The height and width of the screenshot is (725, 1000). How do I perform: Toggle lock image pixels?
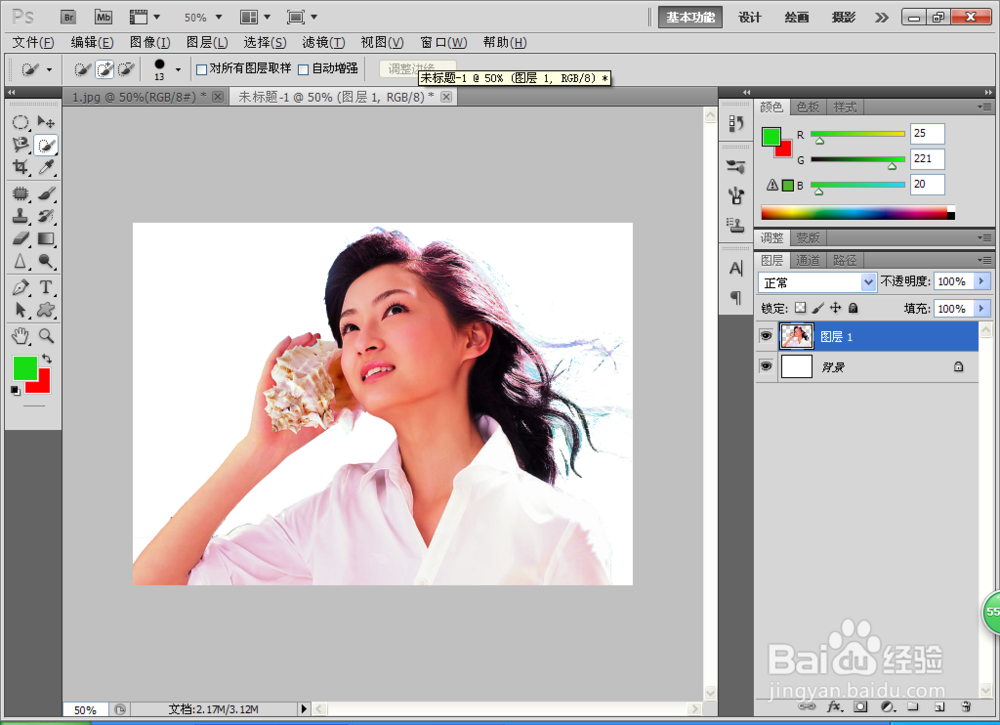(x=818, y=308)
